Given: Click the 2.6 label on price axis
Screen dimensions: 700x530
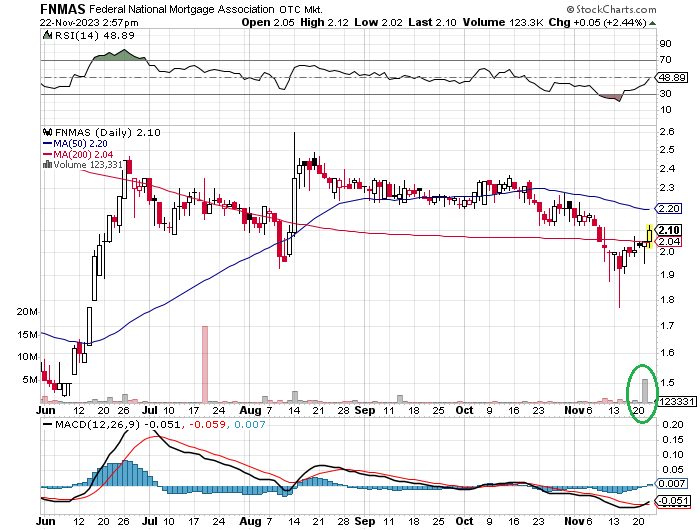Looking at the screenshot, I should 667,132.
